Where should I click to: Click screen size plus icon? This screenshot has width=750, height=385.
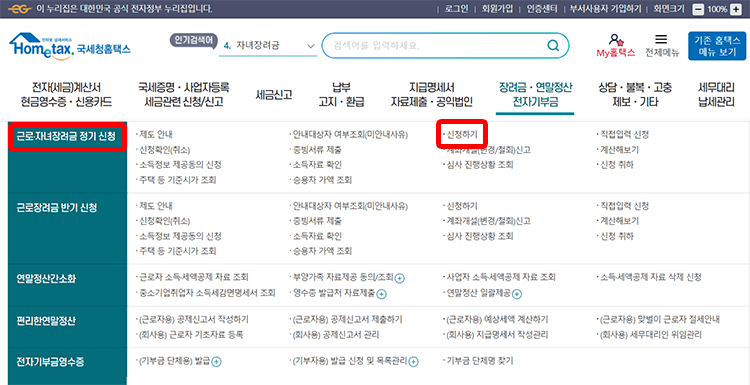click(735, 9)
